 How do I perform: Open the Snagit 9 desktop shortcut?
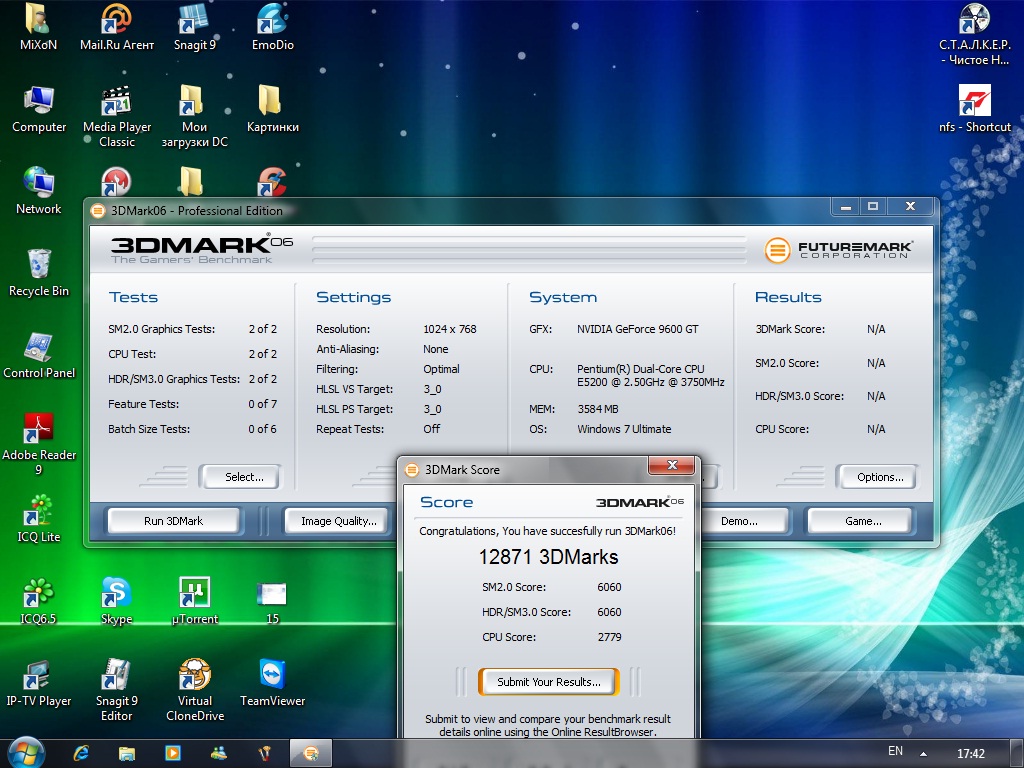pos(195,26)
